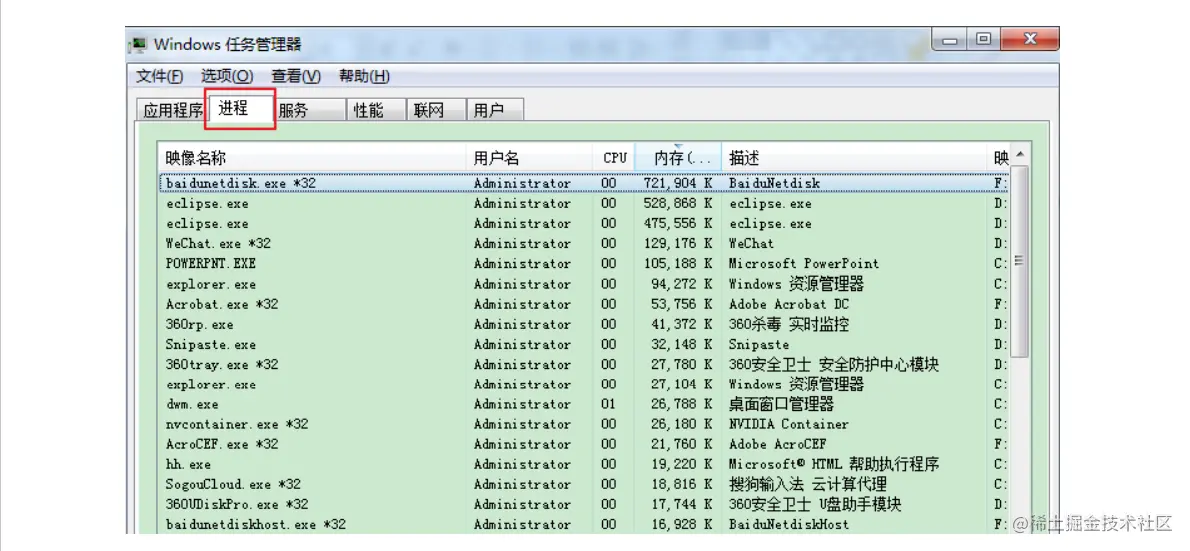Select eclipse.exe using 528,868 K
This screenshot has width=1190, height=551.
(x=584, y=203)
